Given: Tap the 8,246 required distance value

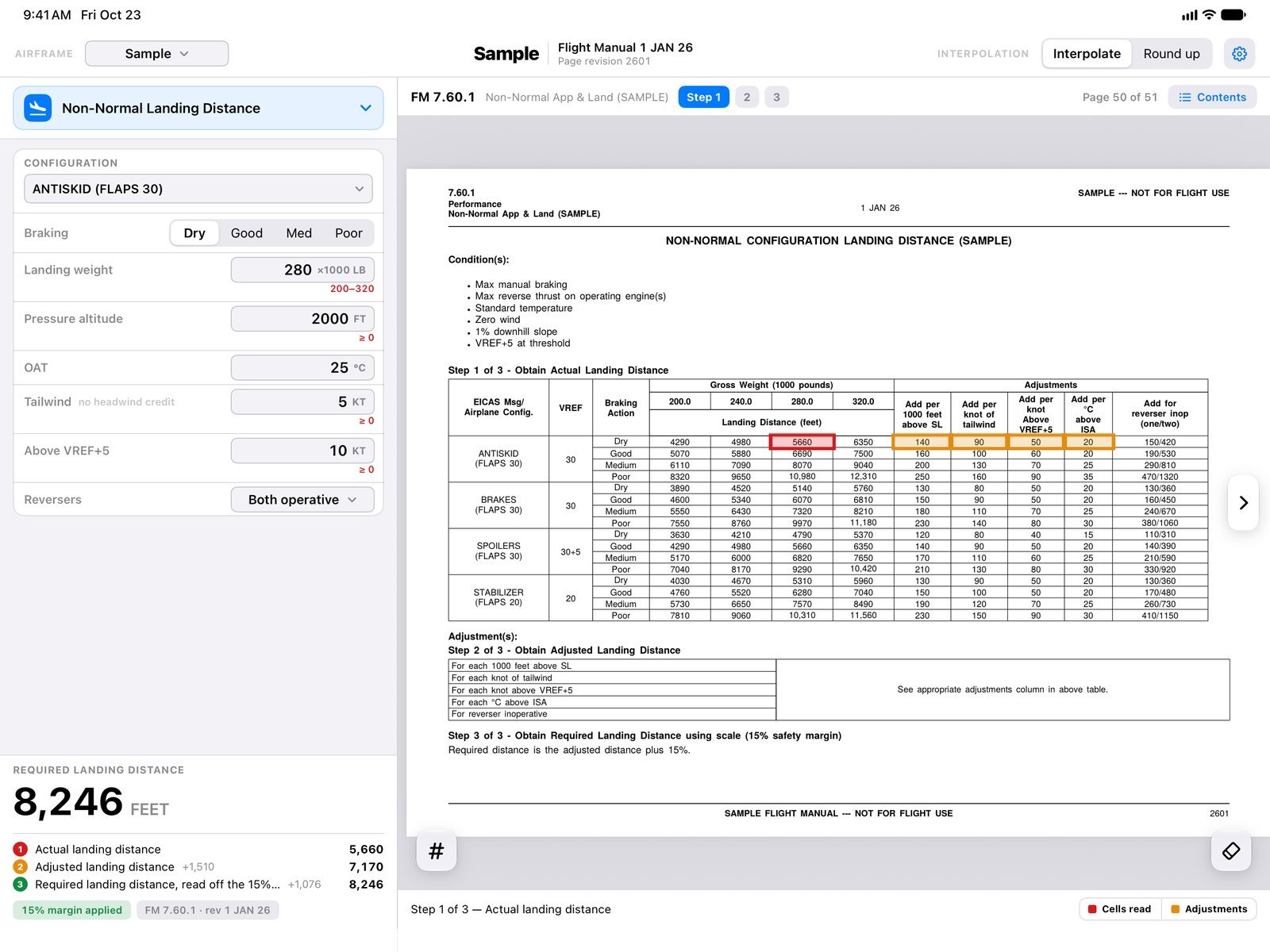Looking at the screenshot, I should [68, 801].
